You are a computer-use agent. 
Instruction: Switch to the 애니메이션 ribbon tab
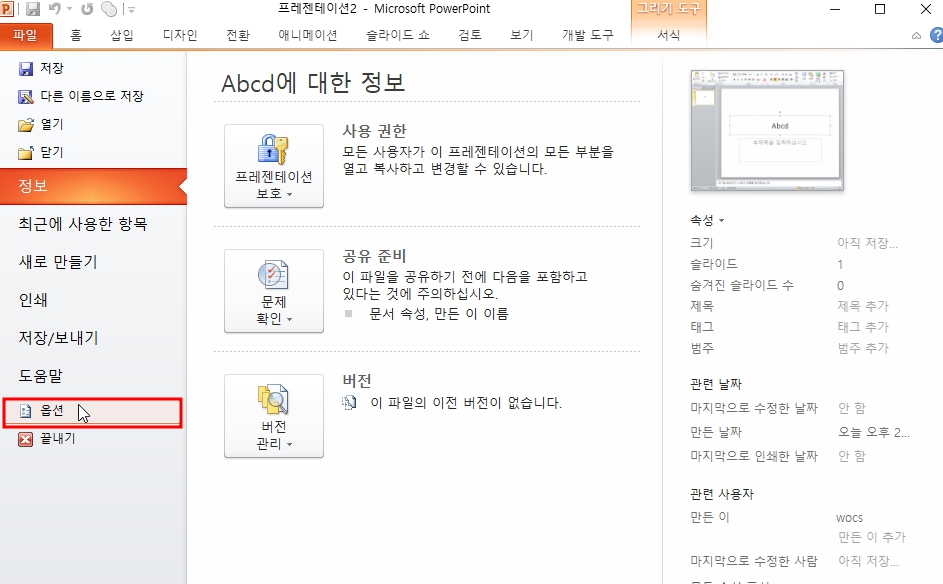[x=307, y=35]
